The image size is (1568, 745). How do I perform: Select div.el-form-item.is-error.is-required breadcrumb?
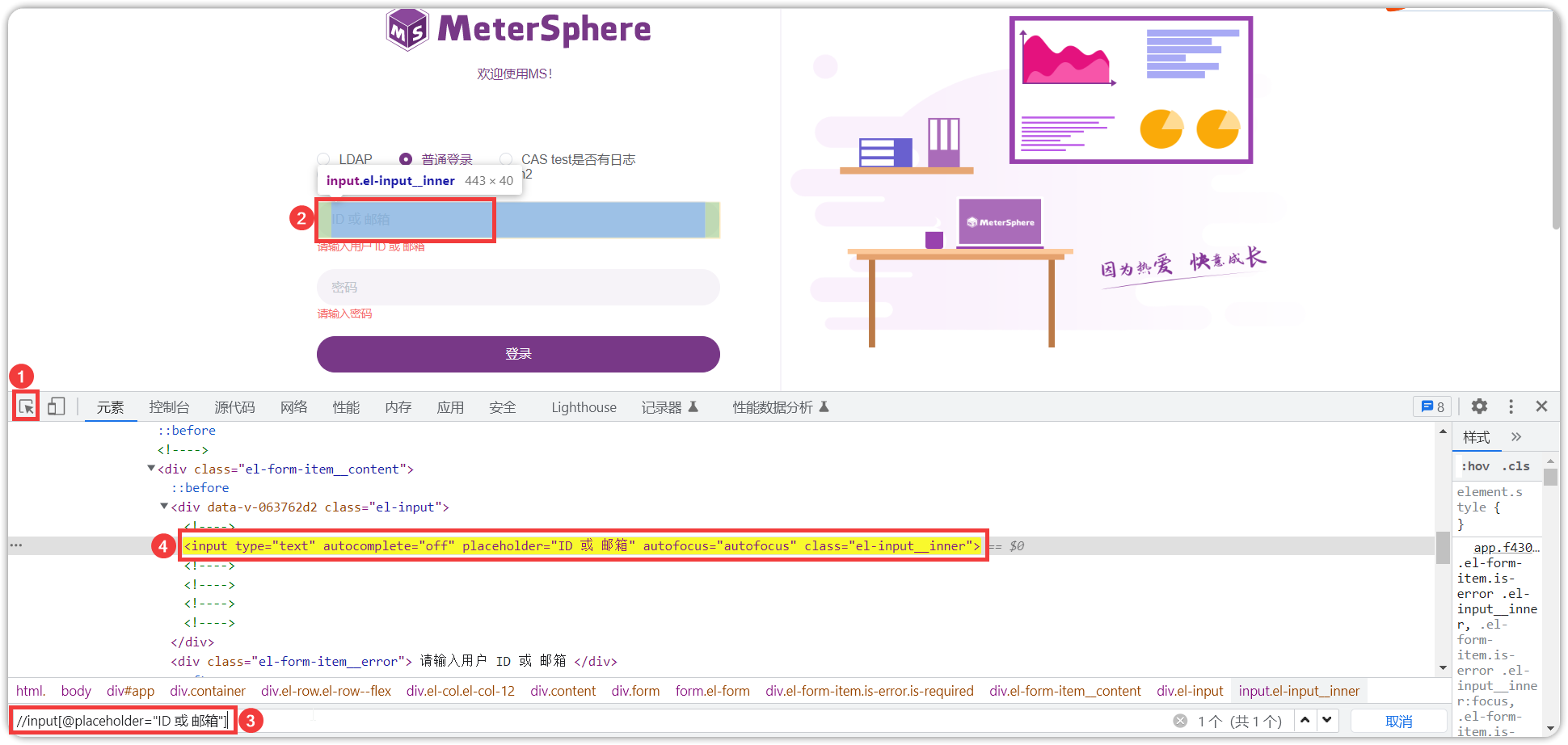coord(870,691)
